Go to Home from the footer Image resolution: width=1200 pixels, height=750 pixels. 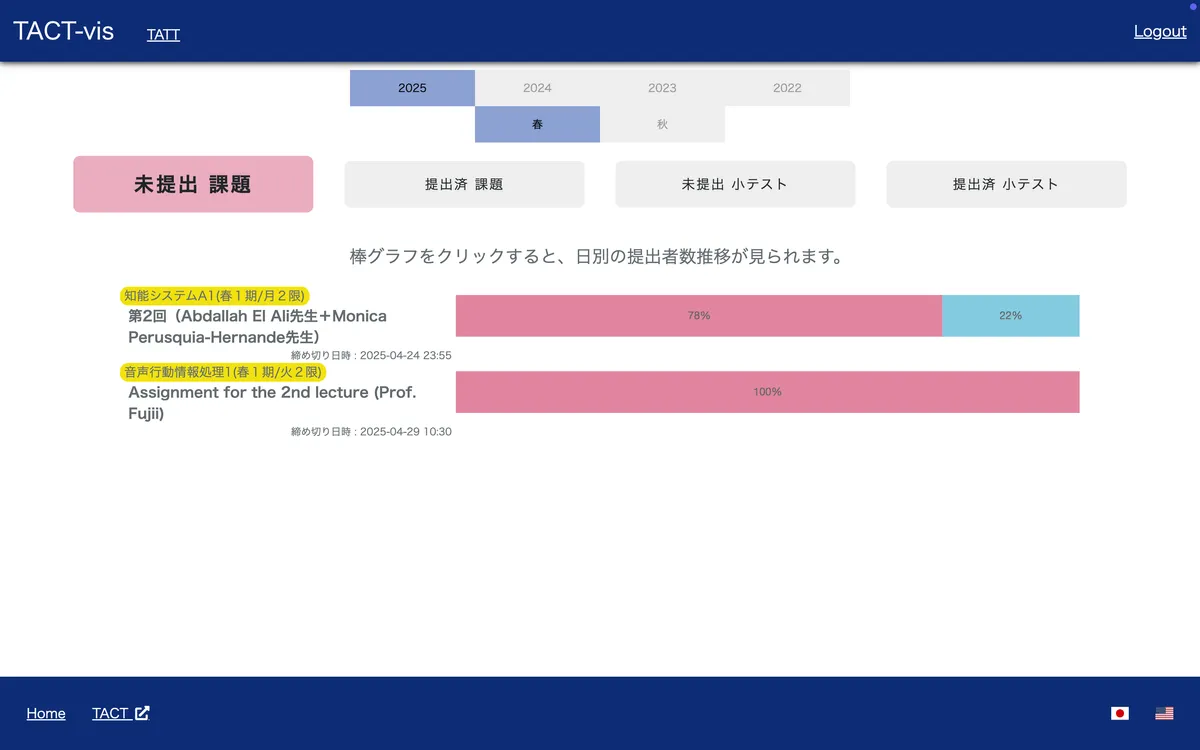pyautogui.click(x=46, y=712)
